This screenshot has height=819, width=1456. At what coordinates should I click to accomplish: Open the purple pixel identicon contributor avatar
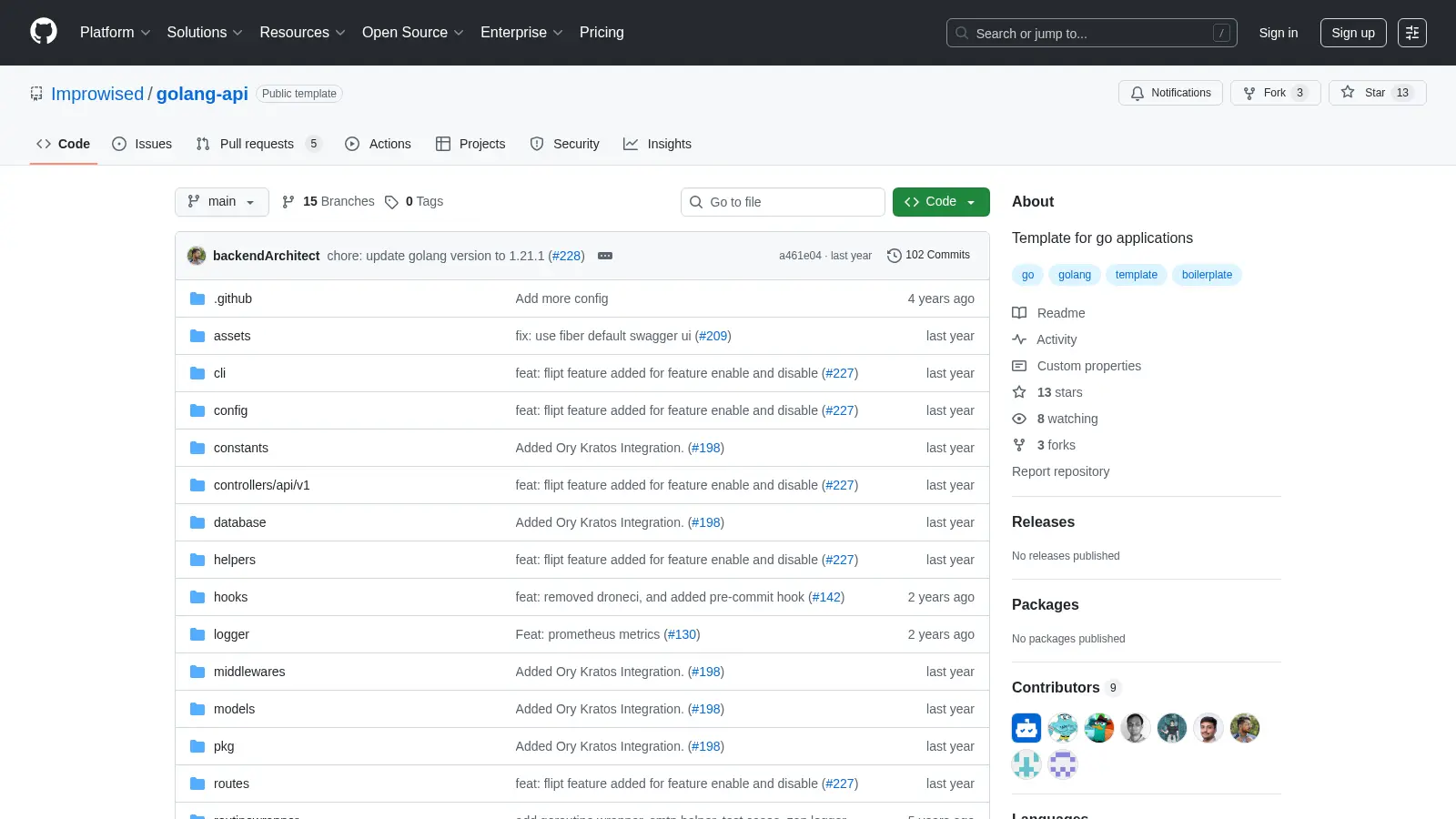click(1063, 764)
